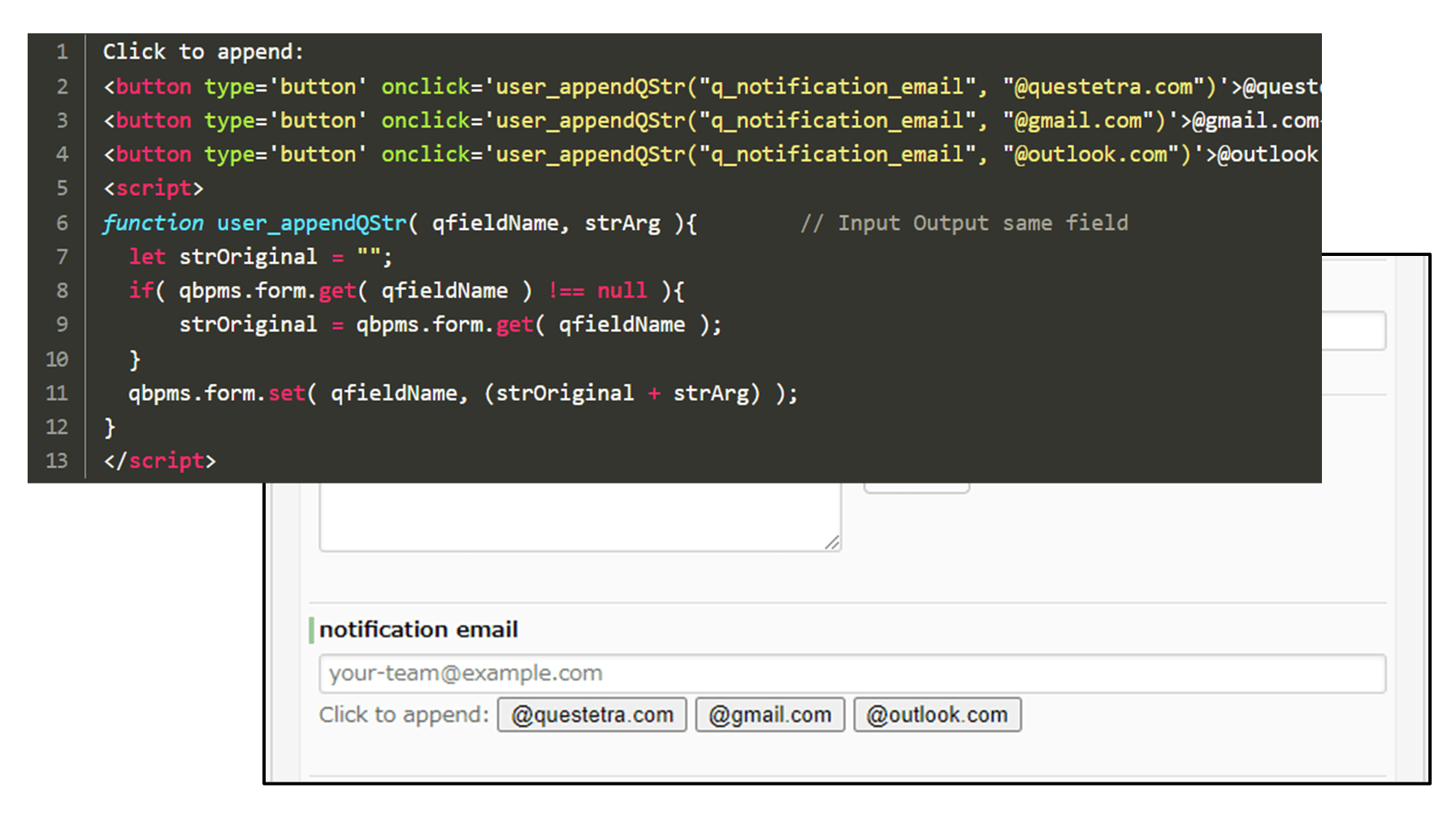This screenshot has height=832, width=1456.
Task: Click line number 6 in code editor
Action: point(62,223)
